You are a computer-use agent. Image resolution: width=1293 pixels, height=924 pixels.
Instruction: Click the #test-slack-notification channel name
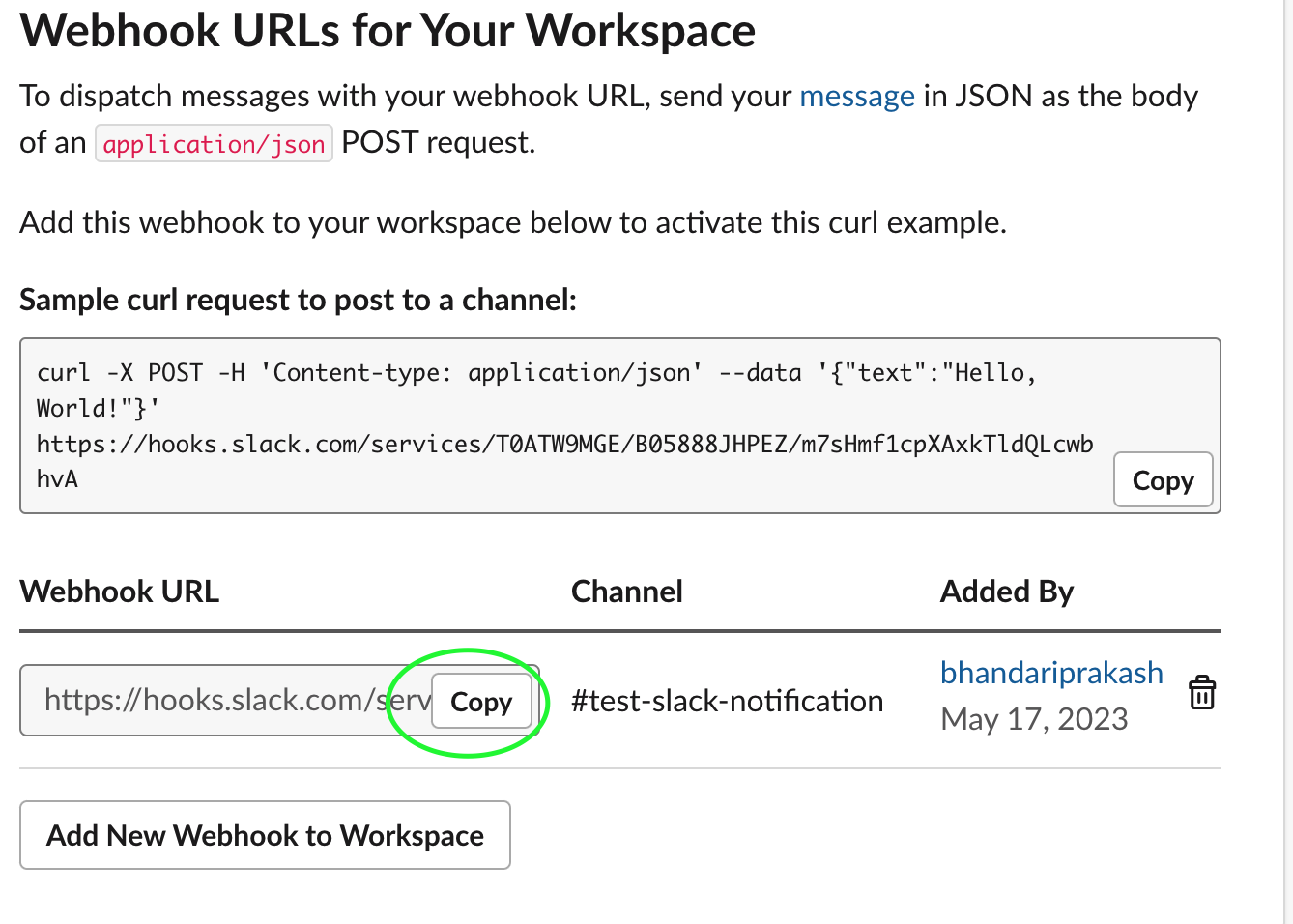727,701
